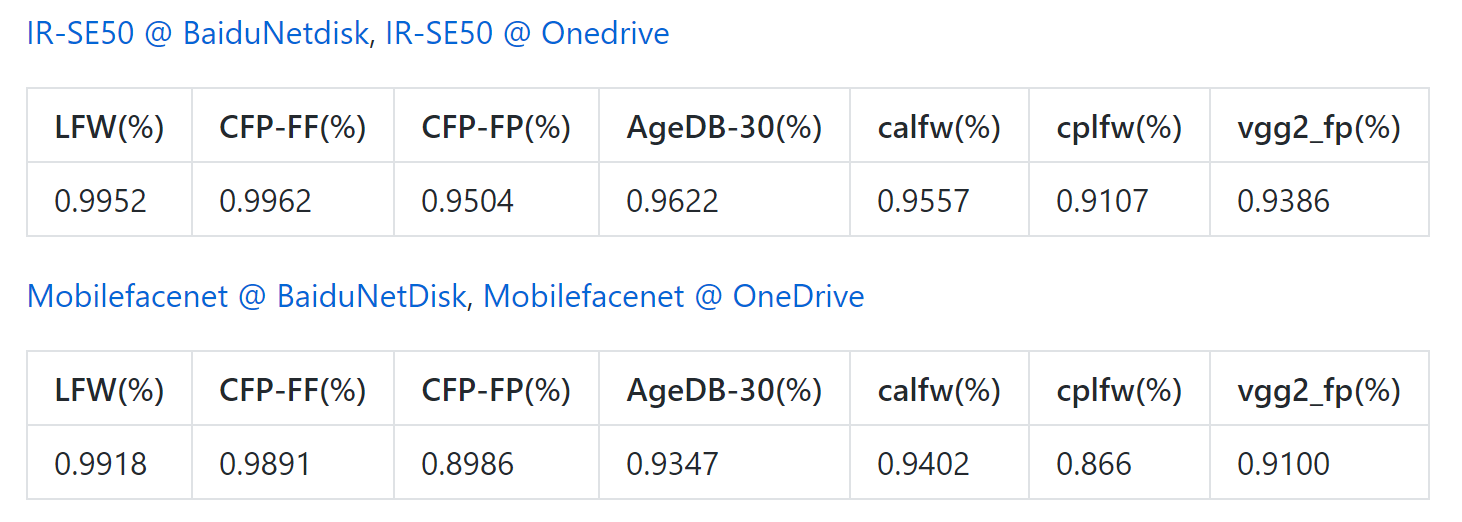Click the 0.9100 vgg2_fp value cell
This screenshot has width=1462, height=522.
[x=1320, y=463]
